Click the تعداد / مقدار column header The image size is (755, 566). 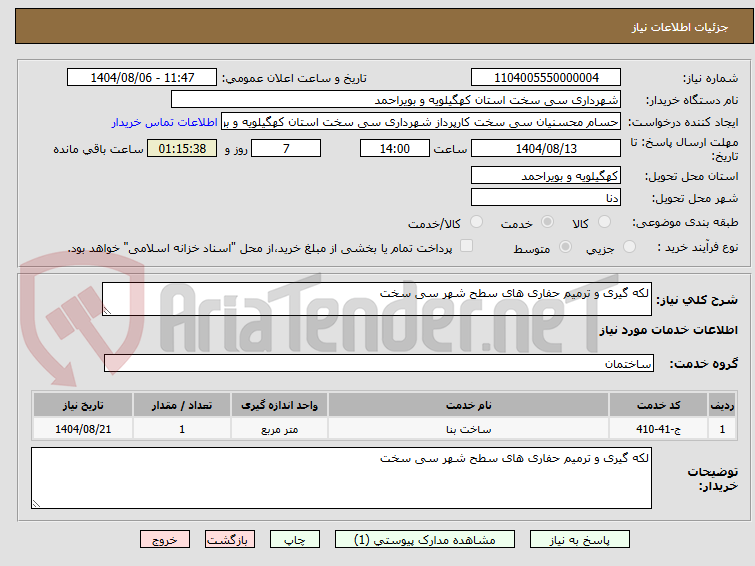(x=182, y=405)
